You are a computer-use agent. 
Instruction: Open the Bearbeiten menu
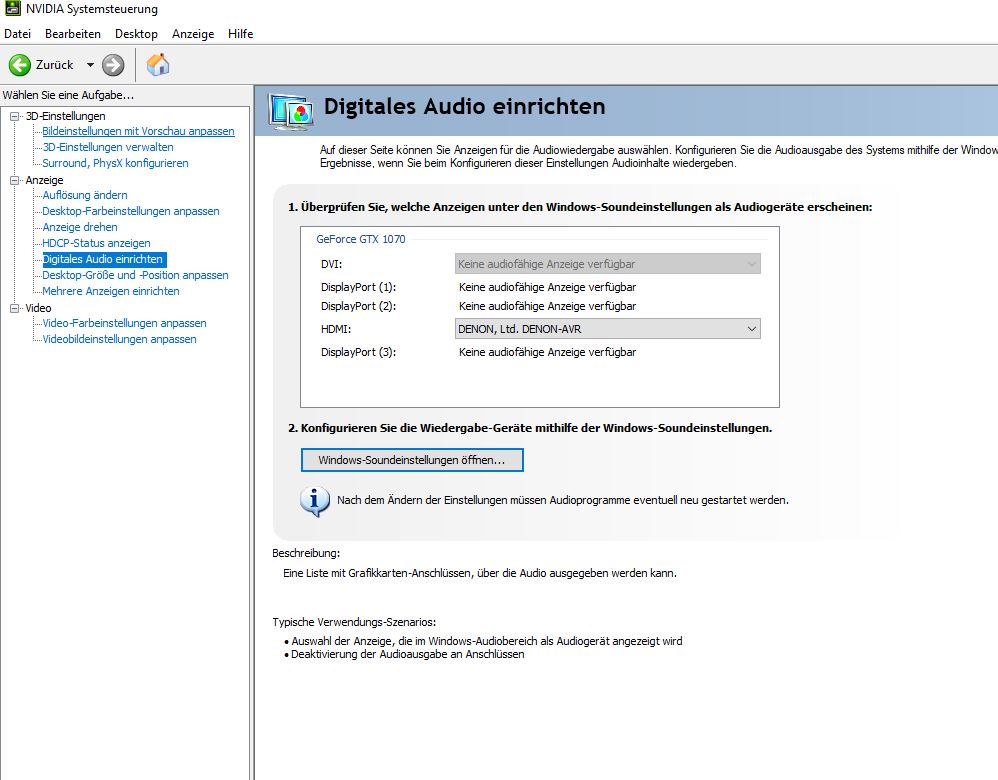(73, 34)
